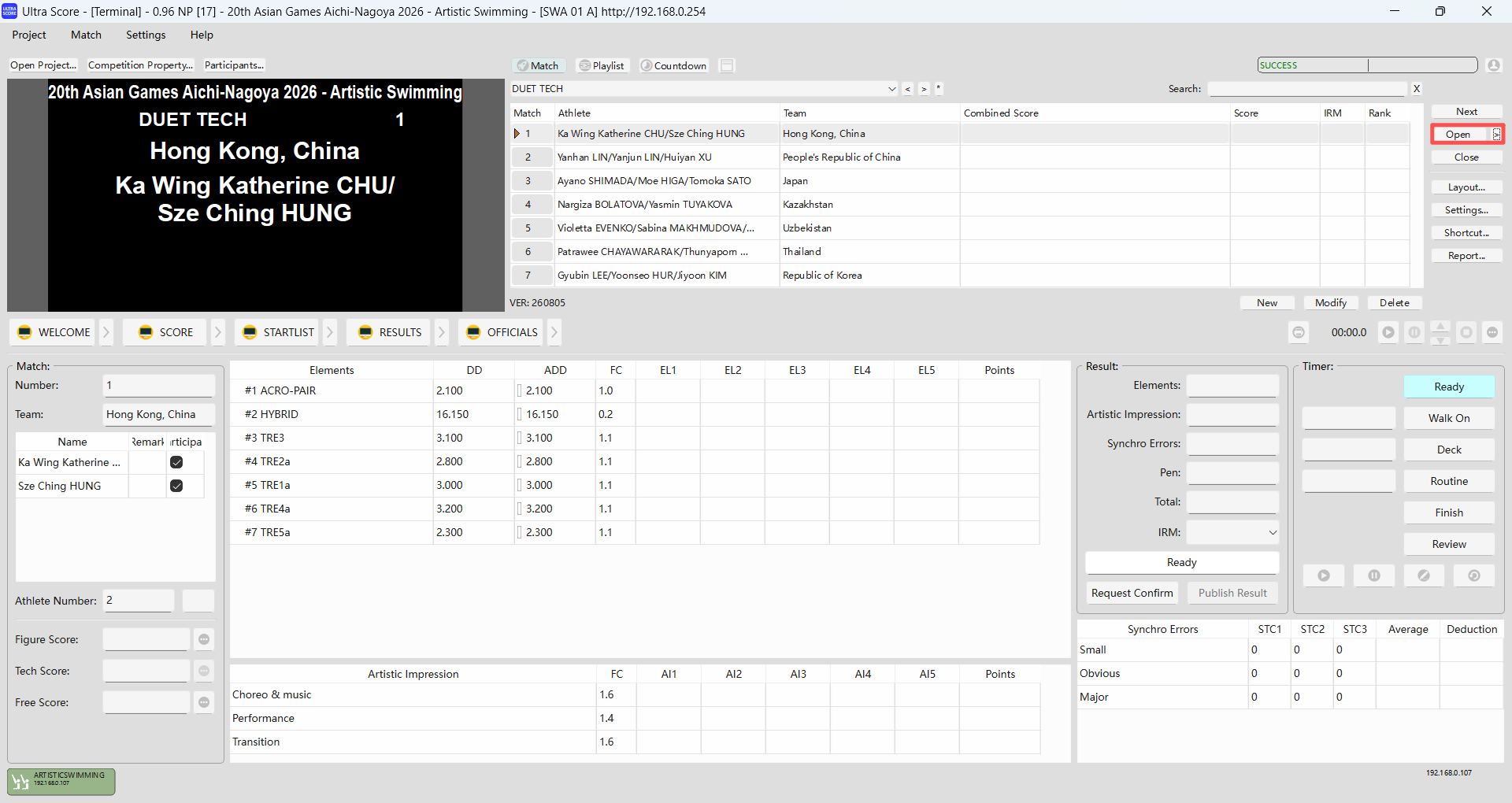Select row 3 Ayano SHIMADA Japan
1512x803 pixels.
click(x=961, y=181)
